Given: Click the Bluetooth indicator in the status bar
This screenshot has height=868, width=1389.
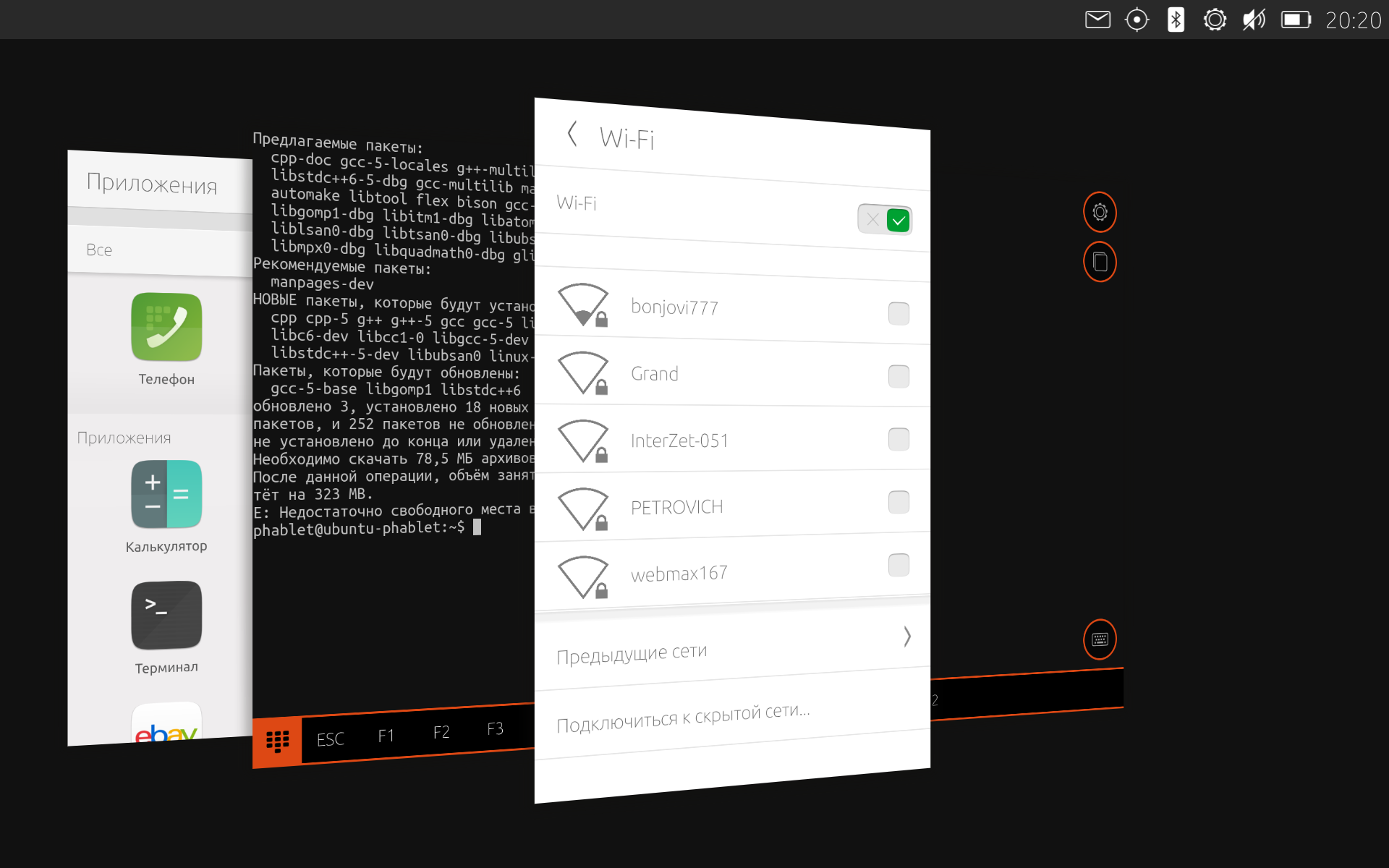Looking at the screenshot, I should click(x=1176, y=20).
